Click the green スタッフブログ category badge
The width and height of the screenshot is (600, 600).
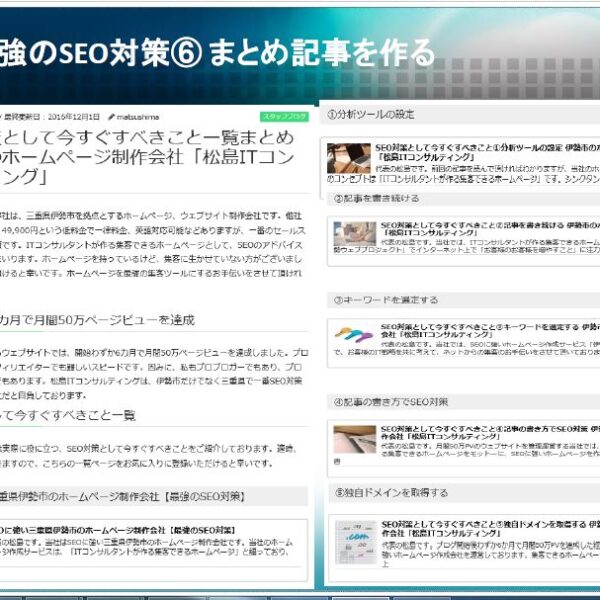[x=285, y=116]
